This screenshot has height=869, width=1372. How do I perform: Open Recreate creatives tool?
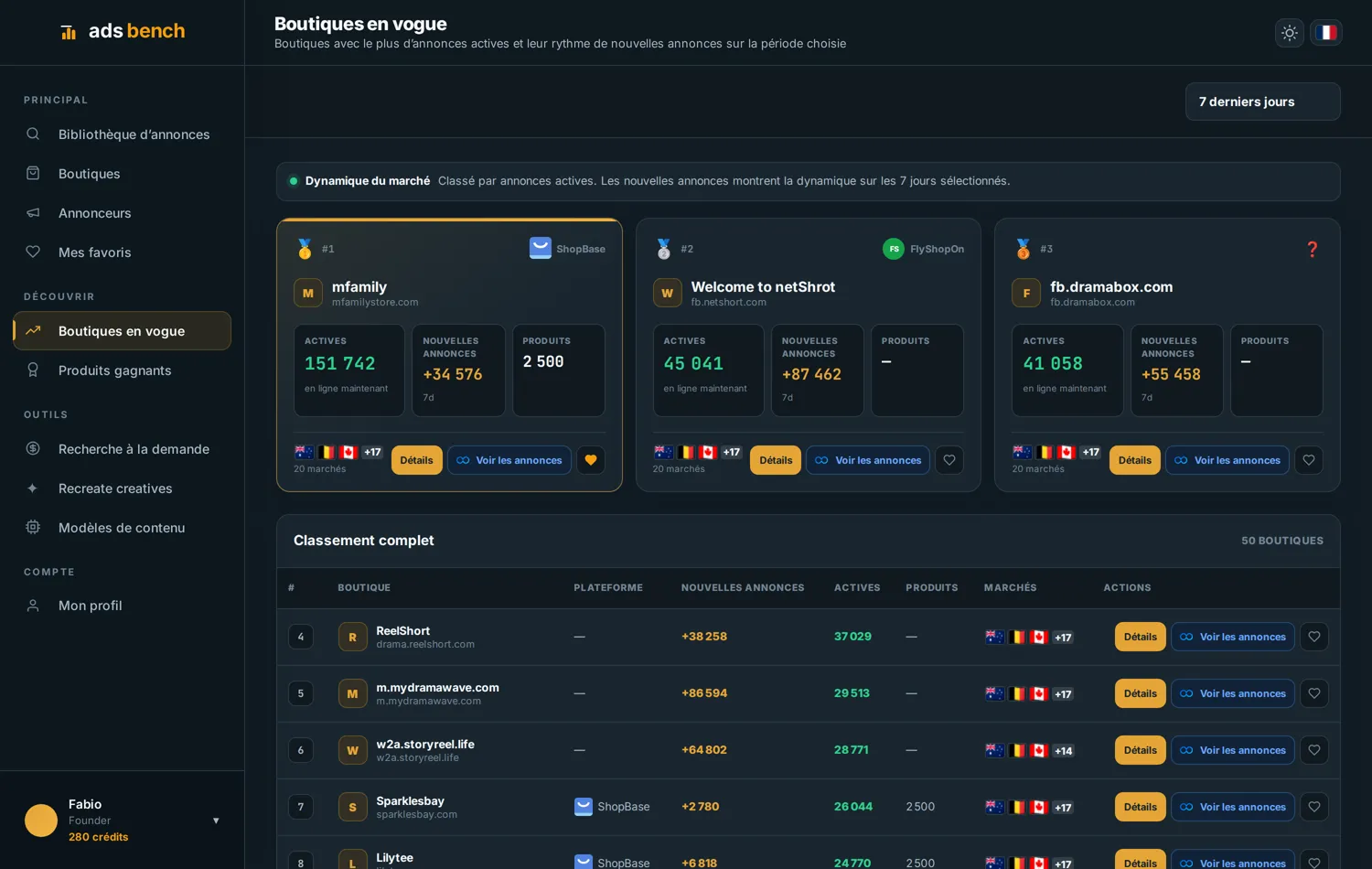tap(122, 488)
